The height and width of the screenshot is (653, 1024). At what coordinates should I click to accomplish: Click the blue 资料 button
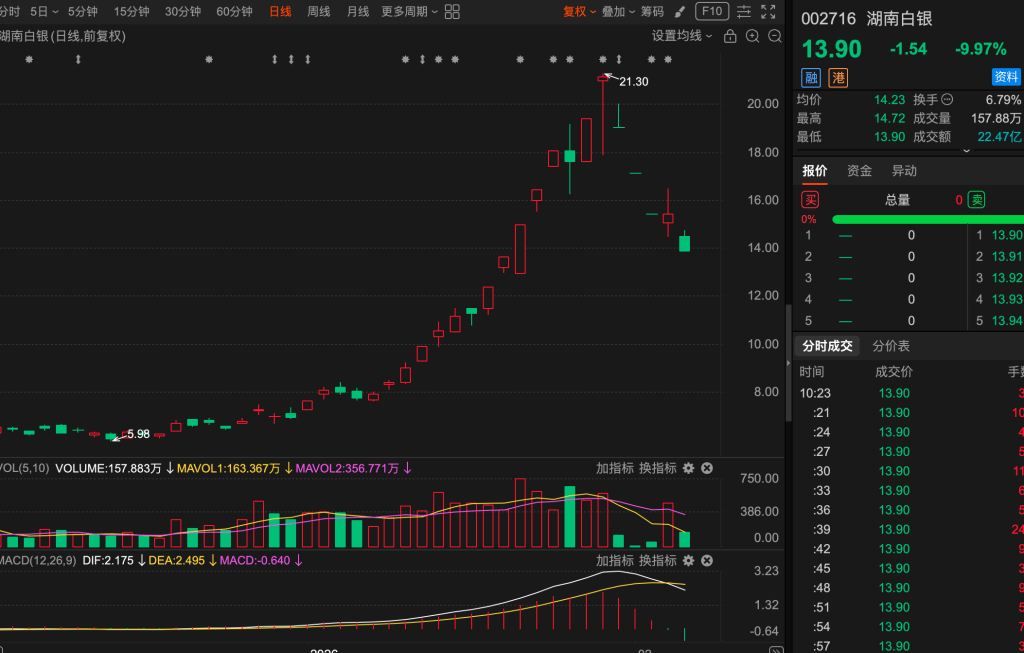(1006, 78)
